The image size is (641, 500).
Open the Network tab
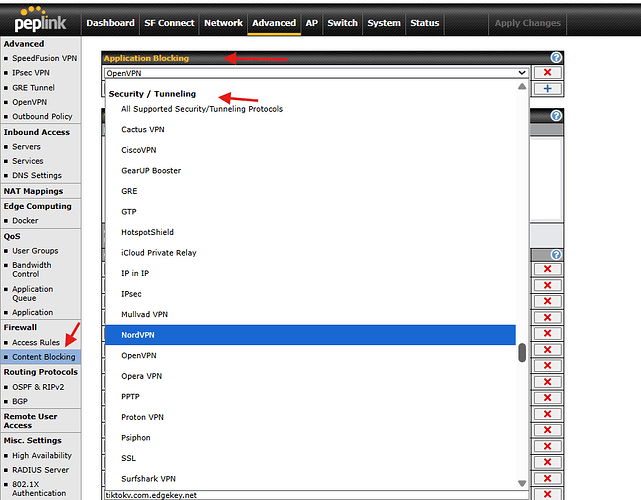[223, 23]
